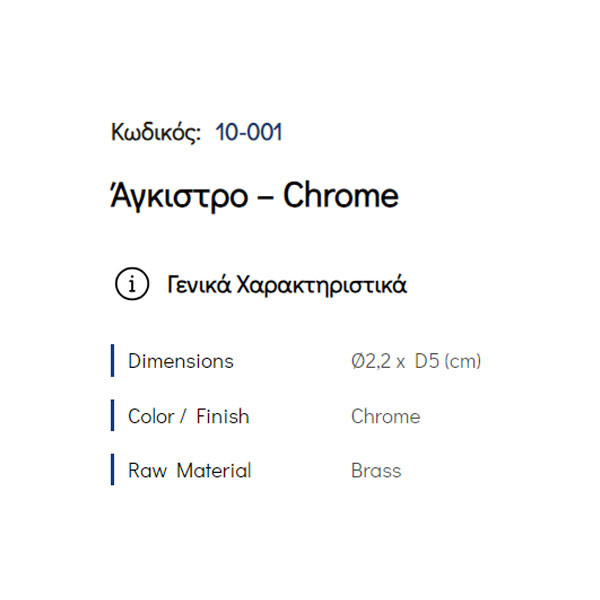The height and width of the screenshot is (600, 600).
Task: Click the "Γενικά Χαρακτηριστικά" heading
Action: 286,284
